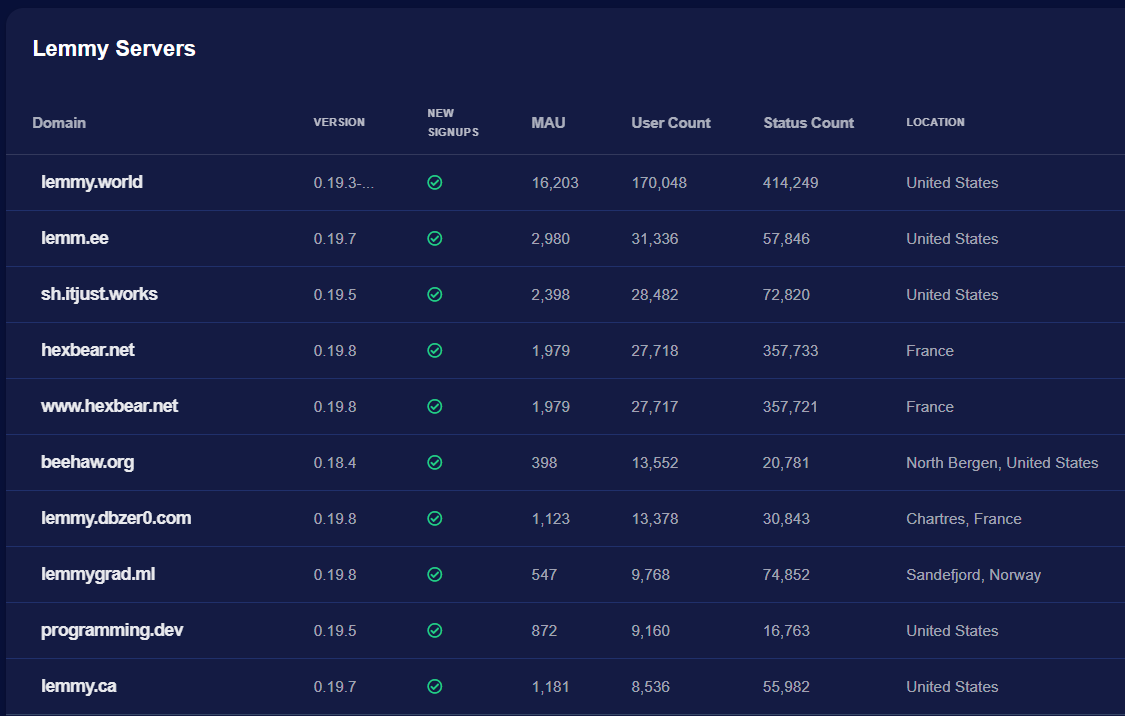Click the location Chartres, France
The height and width of the screenshot is (716, 1125).
click(x=964, y=519)
